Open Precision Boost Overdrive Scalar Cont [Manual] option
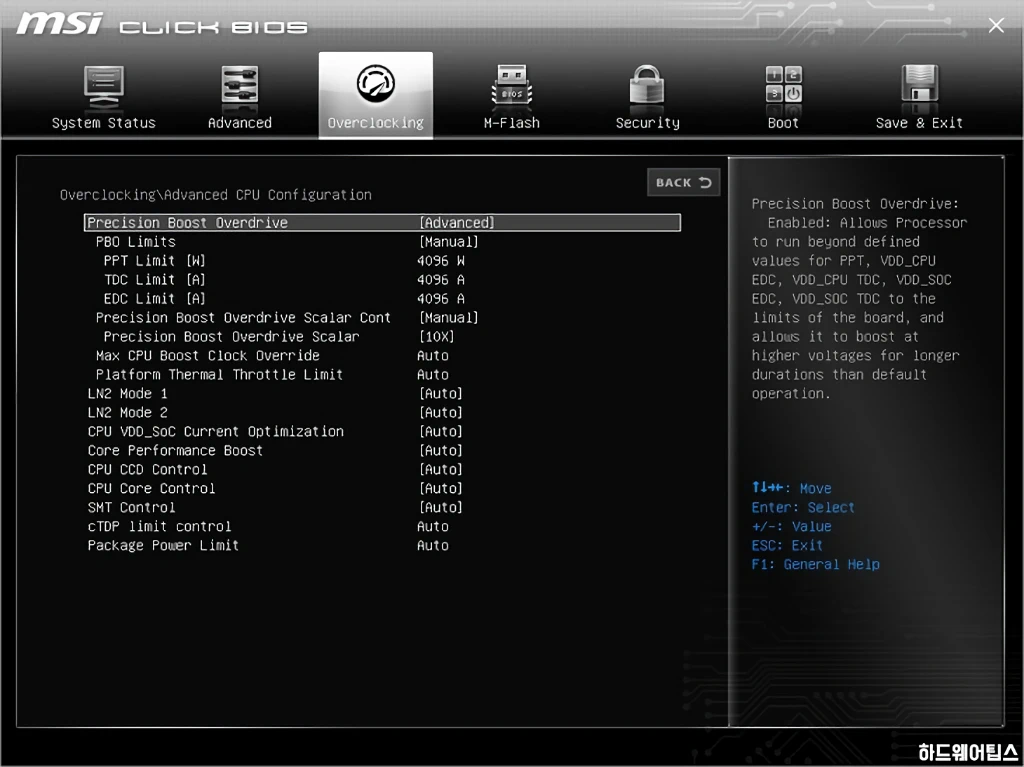 coord(449,318)
